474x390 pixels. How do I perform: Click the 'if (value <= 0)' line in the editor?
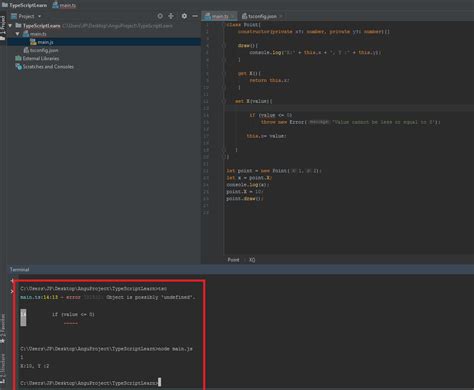(x=271, y=115)
